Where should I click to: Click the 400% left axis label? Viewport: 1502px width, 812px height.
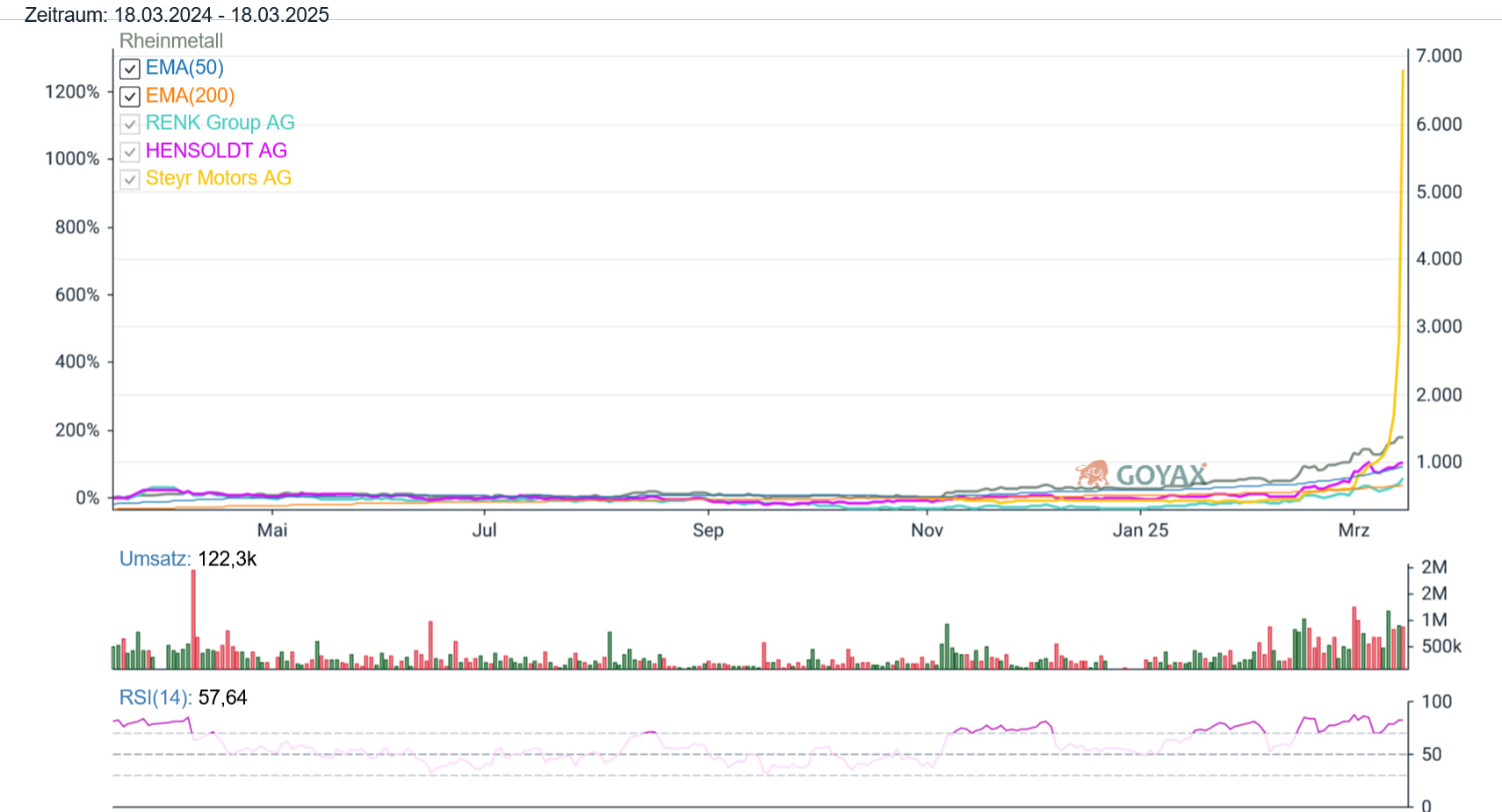[77, 362]
